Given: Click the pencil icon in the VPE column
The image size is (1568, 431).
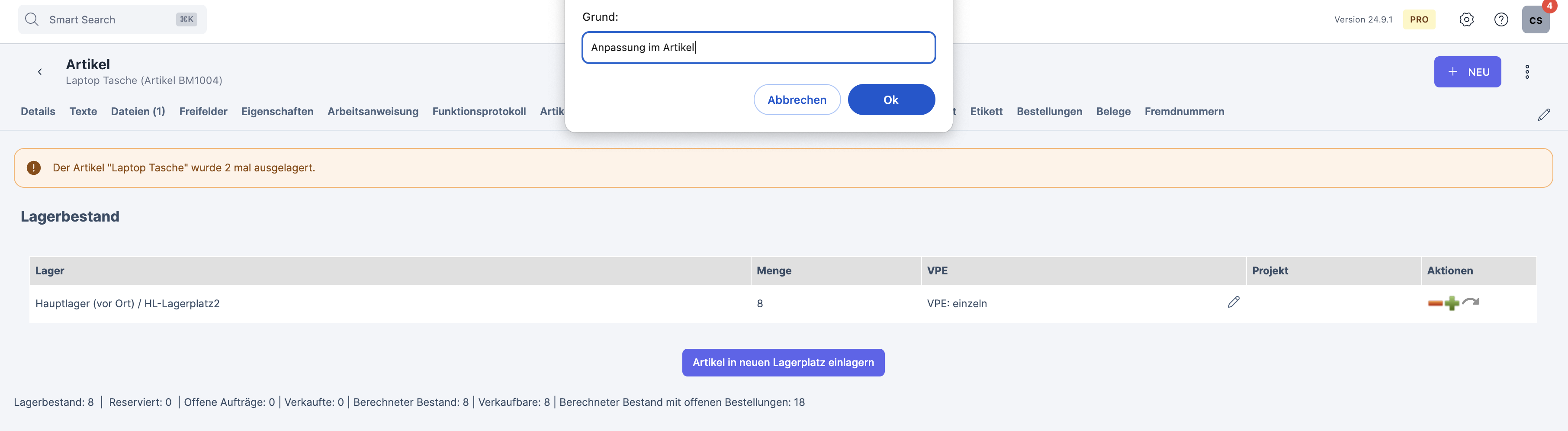Looking at the screenshot, I should pos(1233,302).
